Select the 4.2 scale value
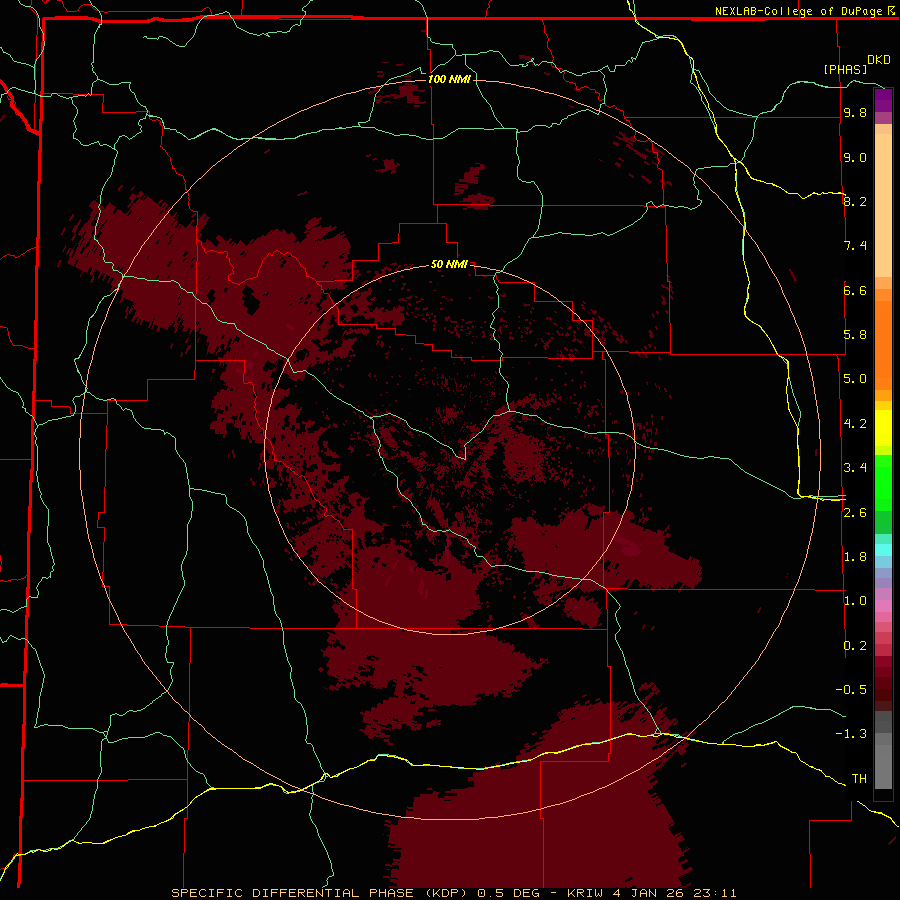The image size is (900, 900). 855,423
